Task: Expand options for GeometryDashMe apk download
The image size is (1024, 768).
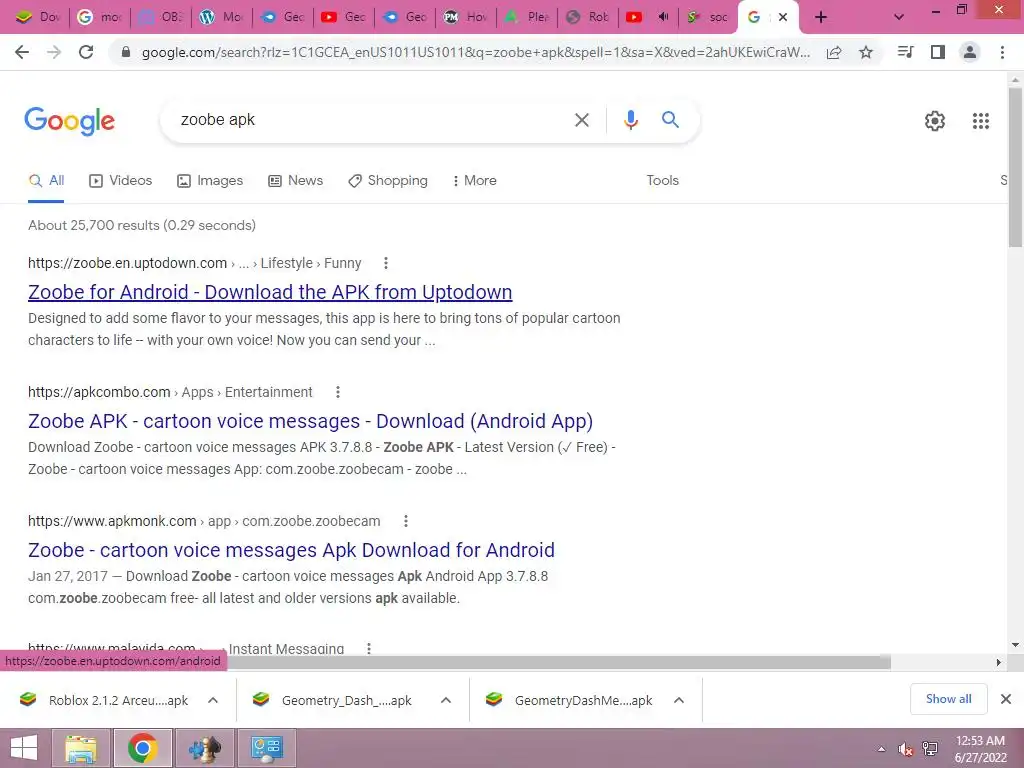Action: [x=679, y=700]
